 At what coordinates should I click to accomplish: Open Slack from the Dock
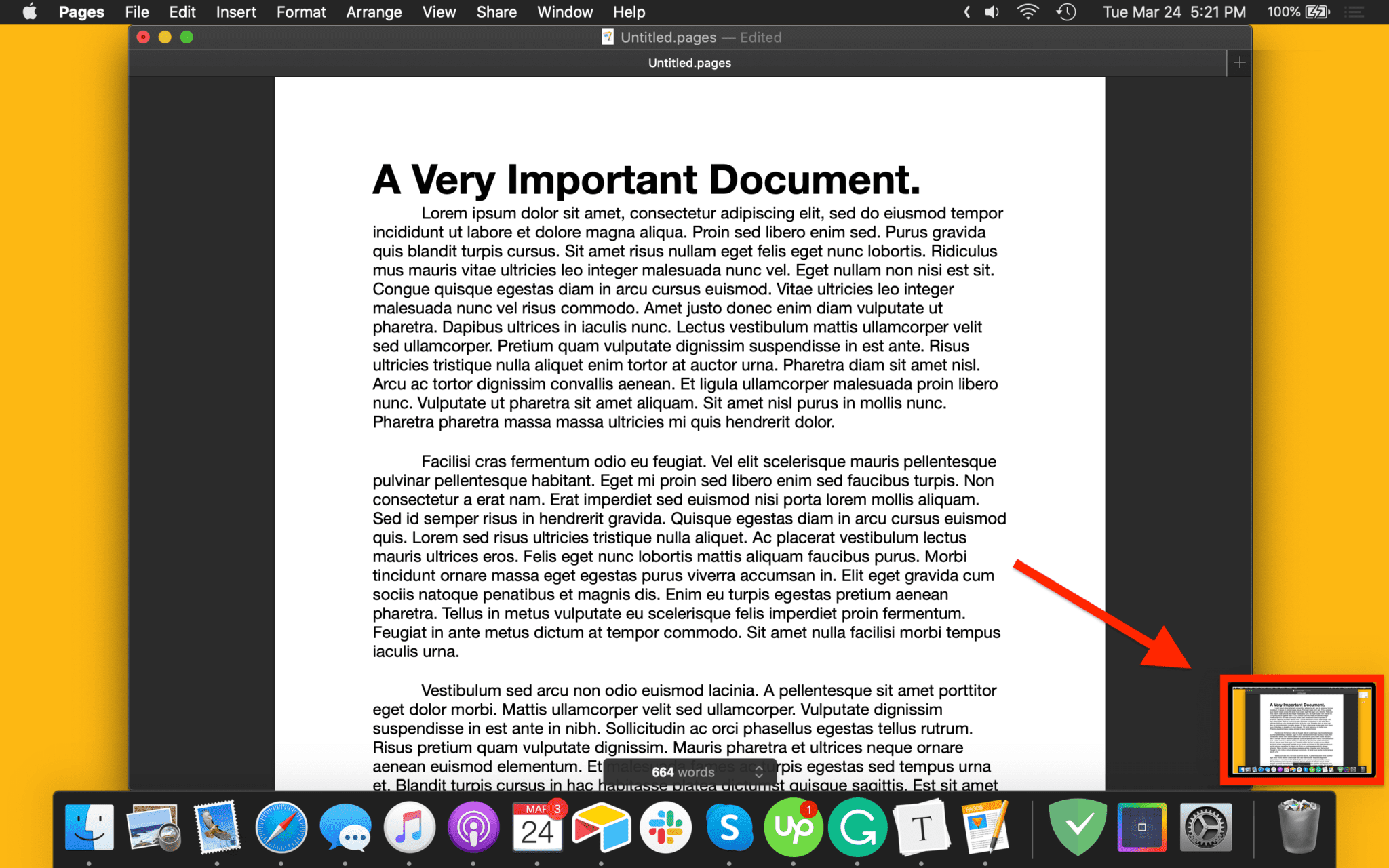pyautogui.click(x=665, y=827)
